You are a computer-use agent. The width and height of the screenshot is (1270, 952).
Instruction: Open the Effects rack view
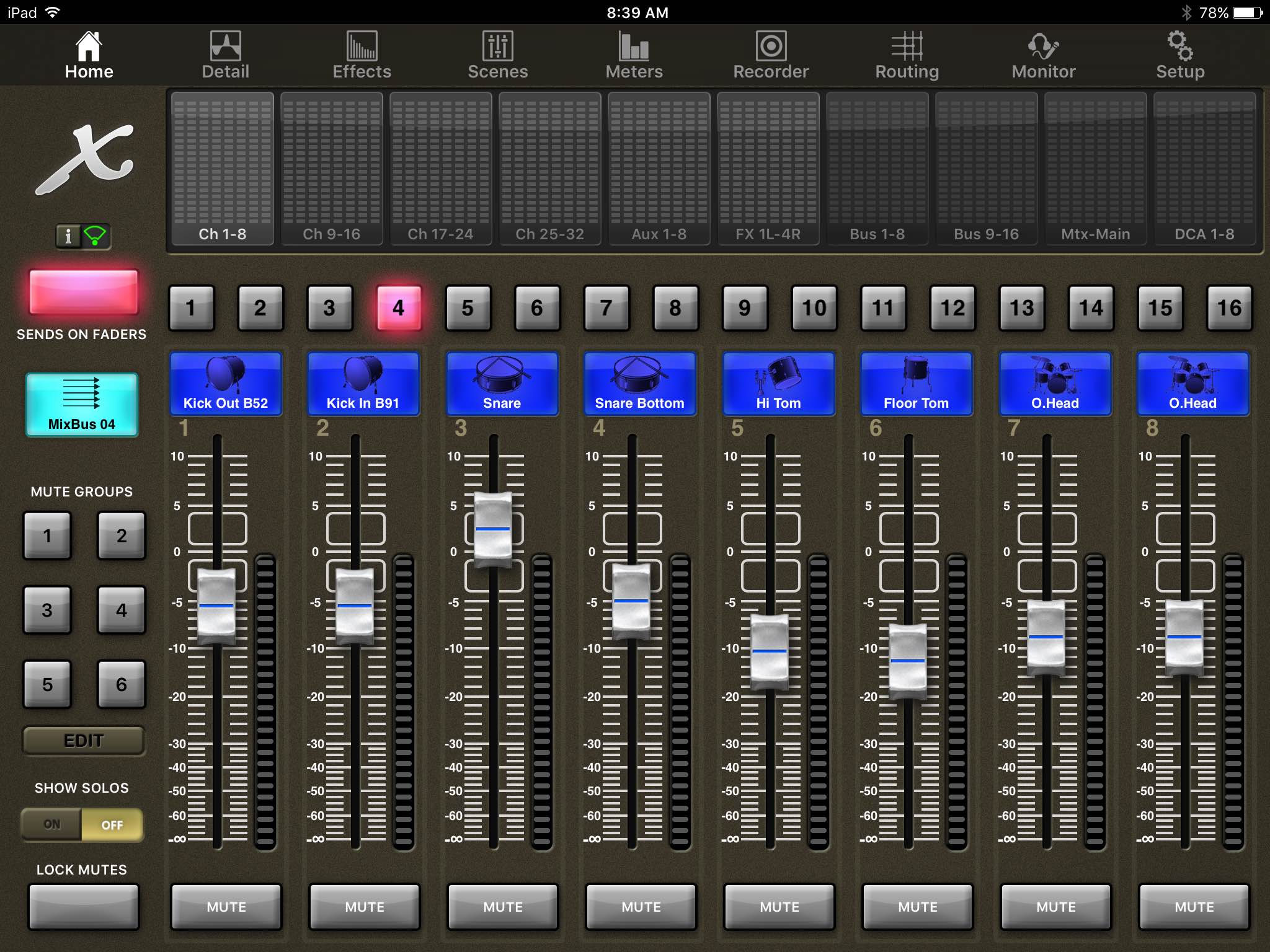pos(362,55)
